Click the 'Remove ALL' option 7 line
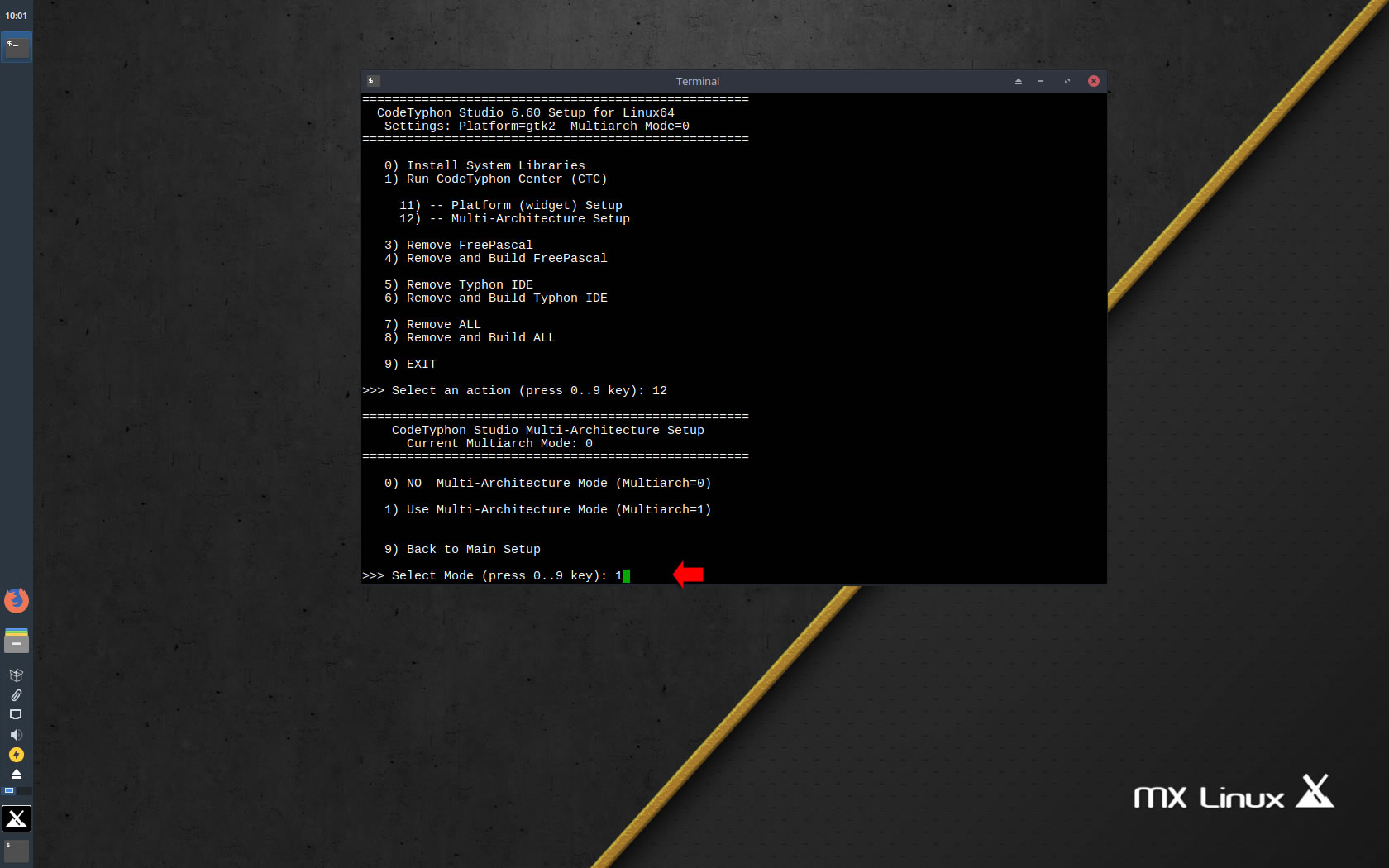The height and width of the screenshot is (868, 1389). 432,325
